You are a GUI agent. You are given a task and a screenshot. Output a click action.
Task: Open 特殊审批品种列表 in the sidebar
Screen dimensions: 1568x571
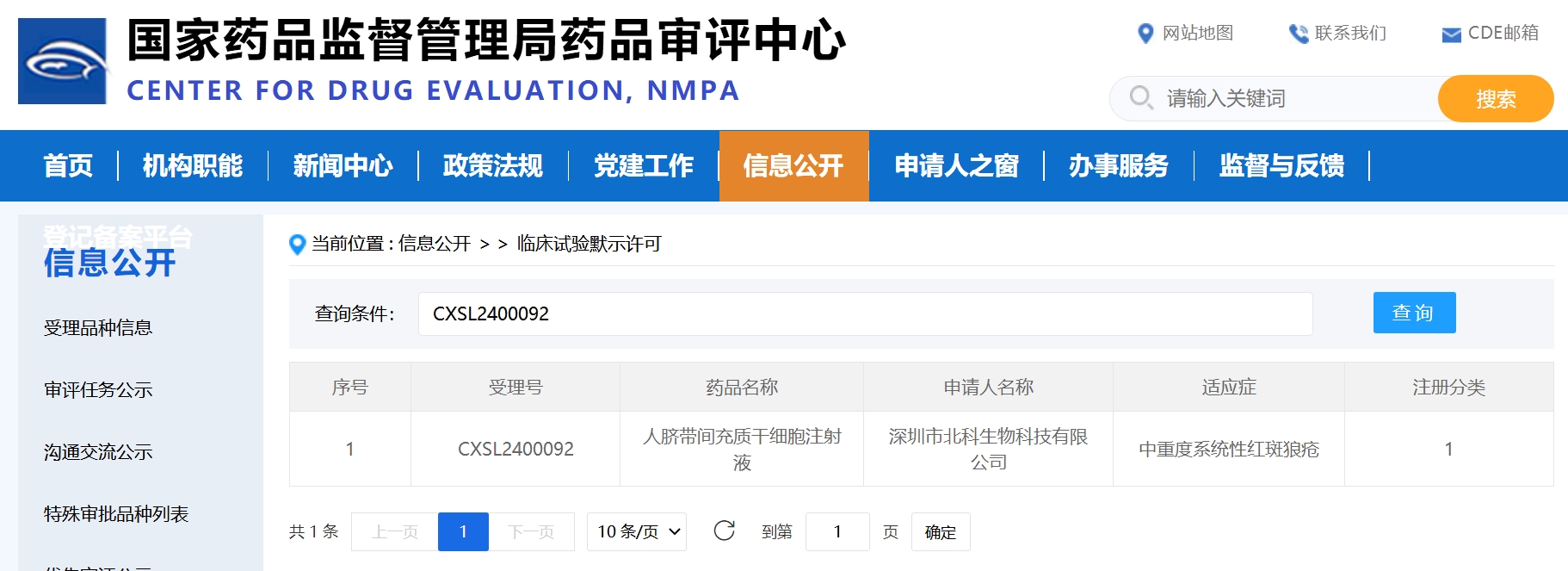[116, 514]
